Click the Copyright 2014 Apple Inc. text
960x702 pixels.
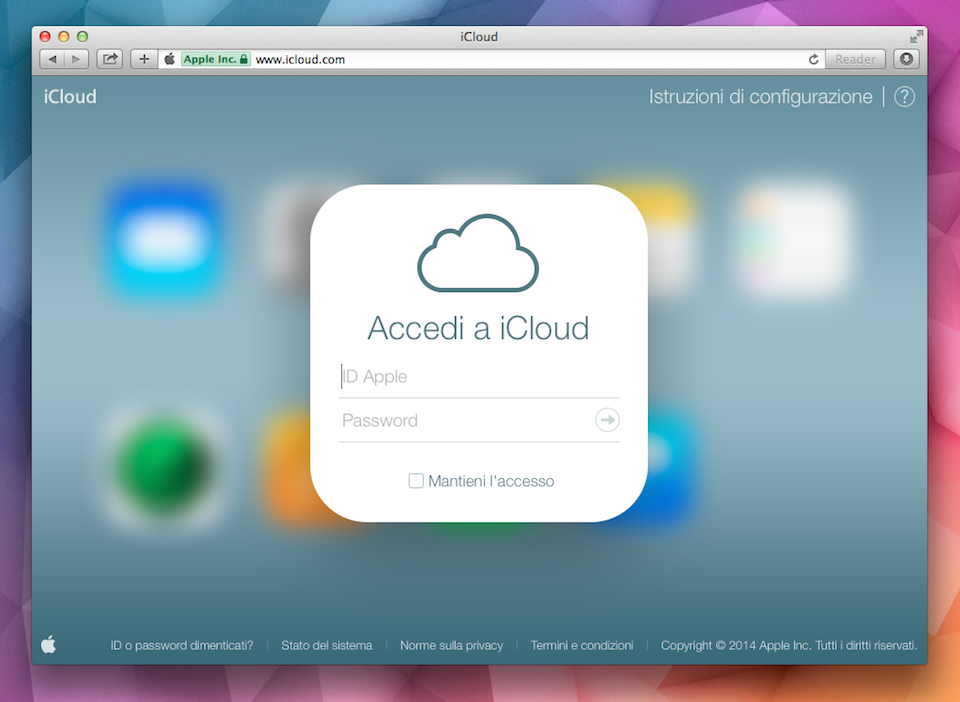pyautogui.click(x=789, y=645)
